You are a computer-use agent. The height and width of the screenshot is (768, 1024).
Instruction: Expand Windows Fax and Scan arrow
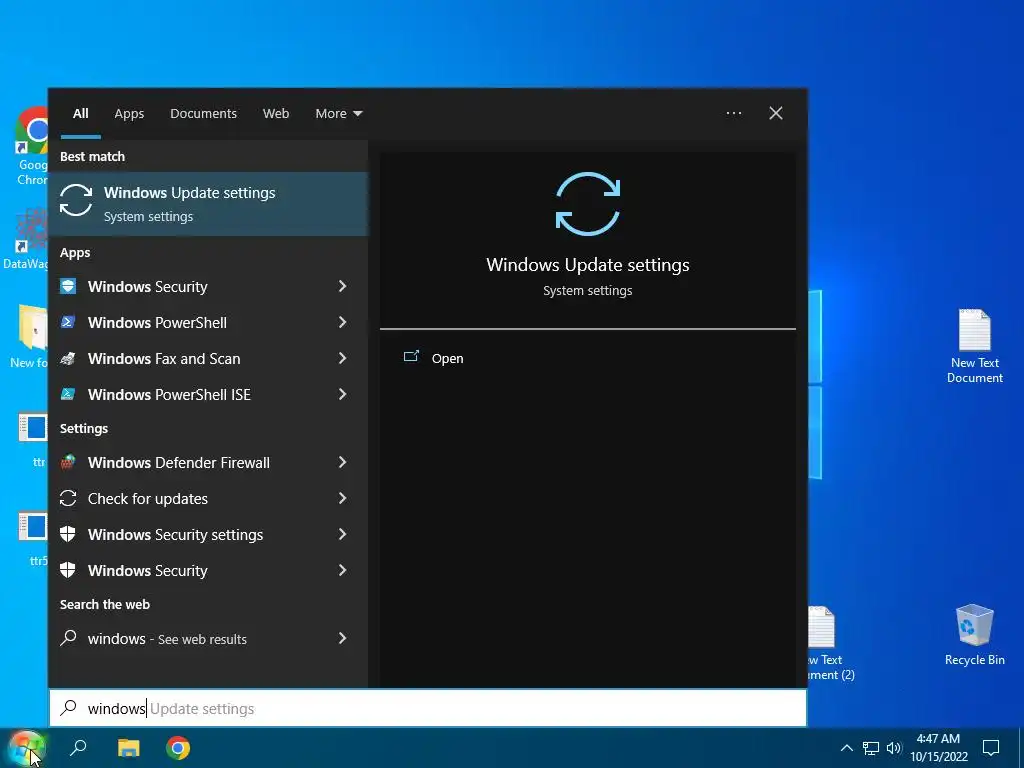tap(342, 358)
